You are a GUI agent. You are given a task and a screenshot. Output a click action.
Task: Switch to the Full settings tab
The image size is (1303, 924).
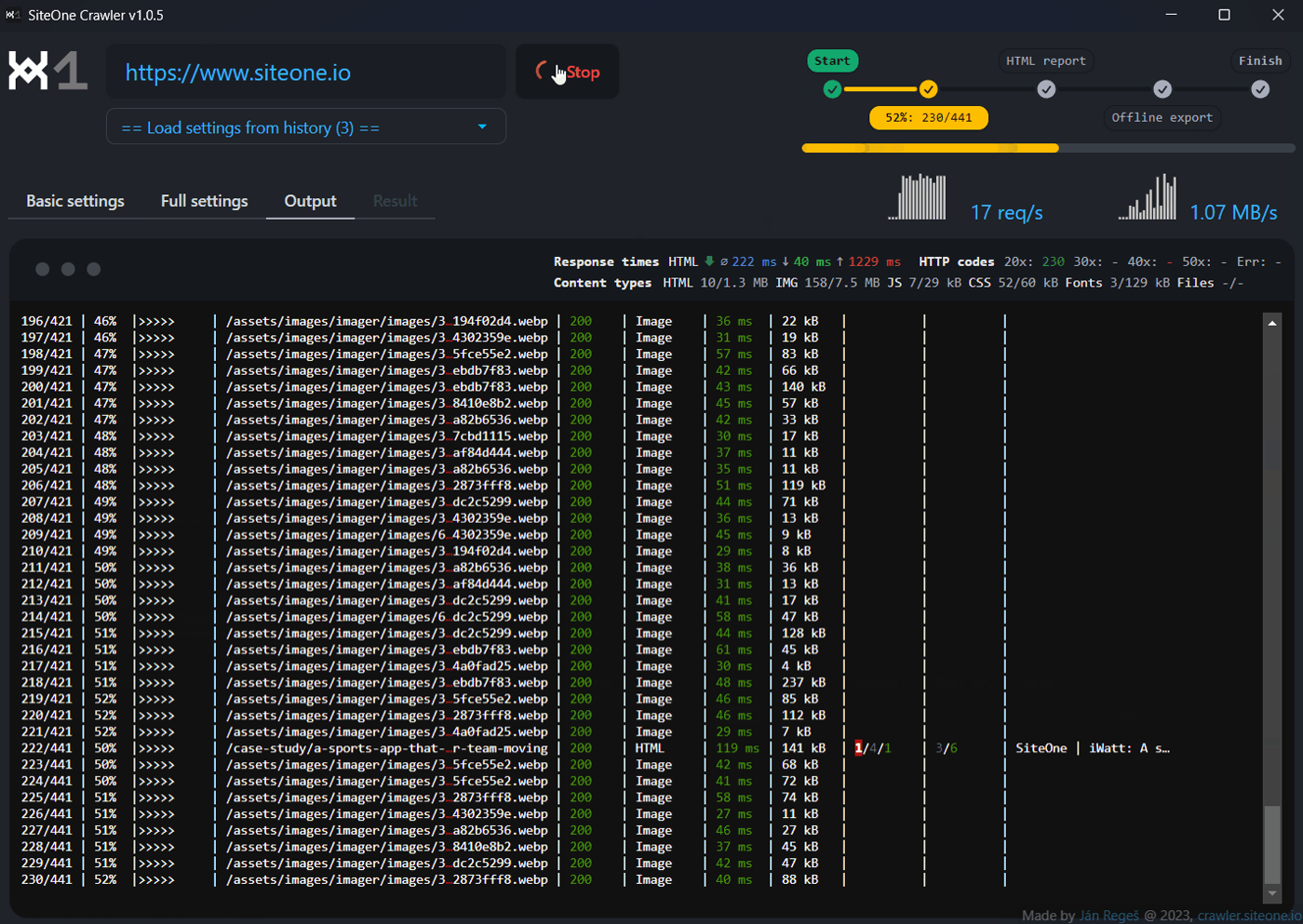(205, 201)
